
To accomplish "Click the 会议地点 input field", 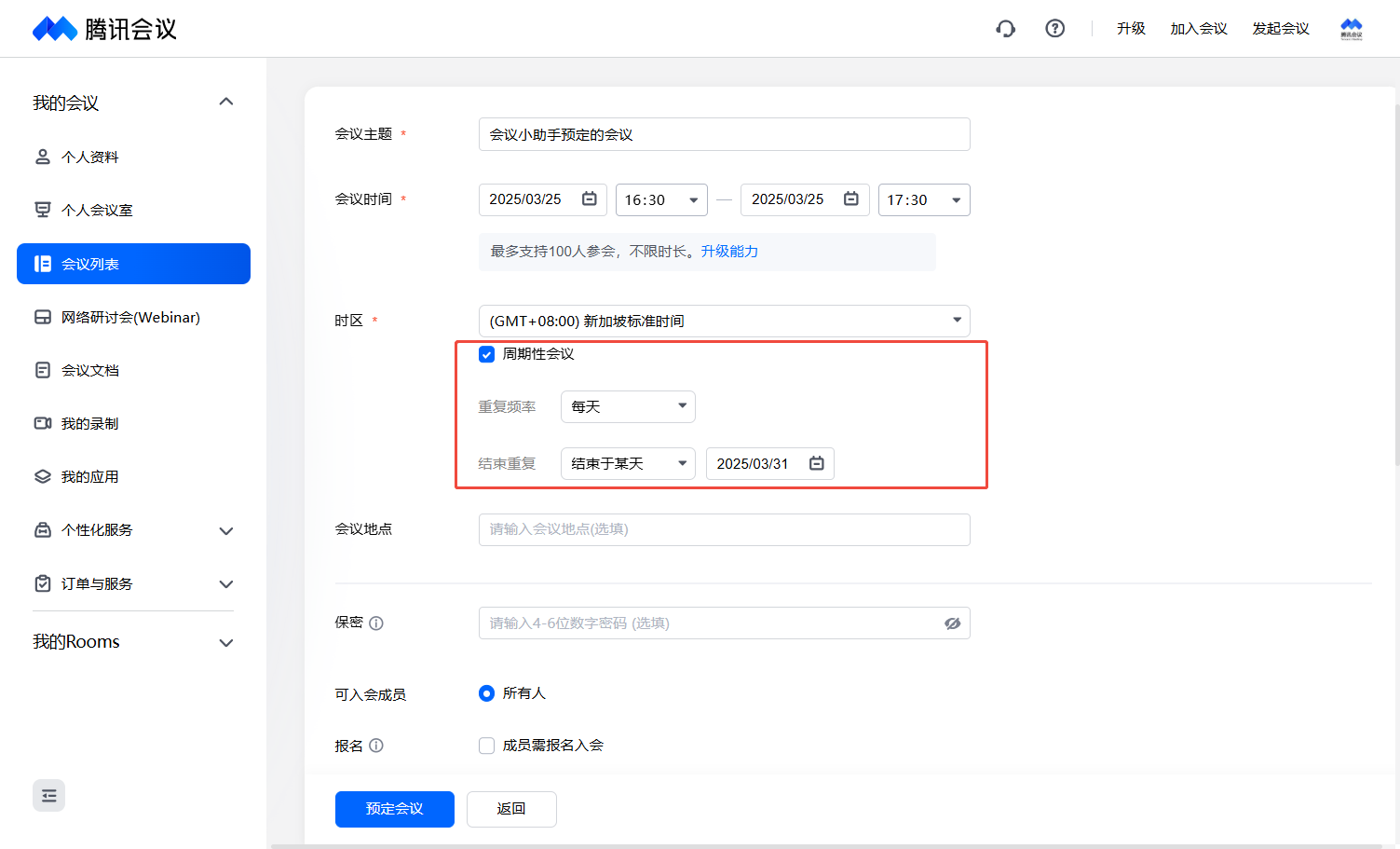I will tap(724, 529).
